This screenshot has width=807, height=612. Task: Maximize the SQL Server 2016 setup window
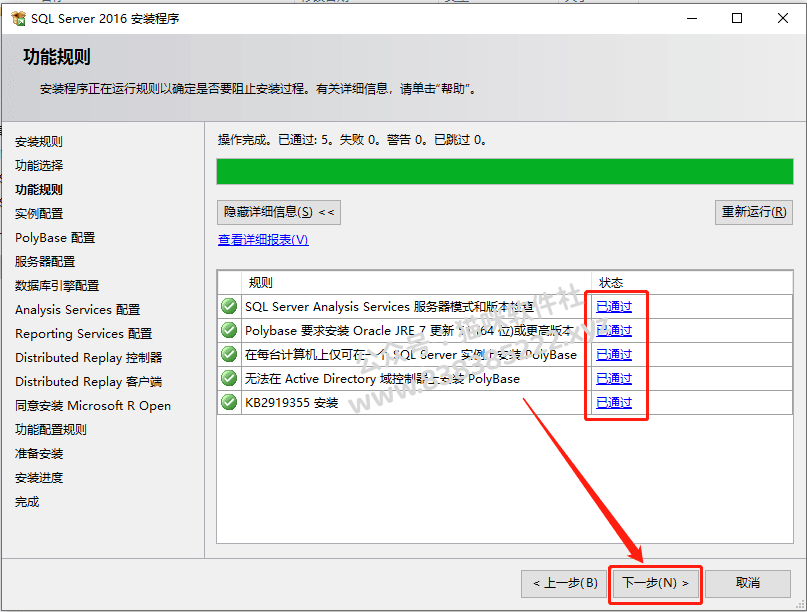click(737, 19)
